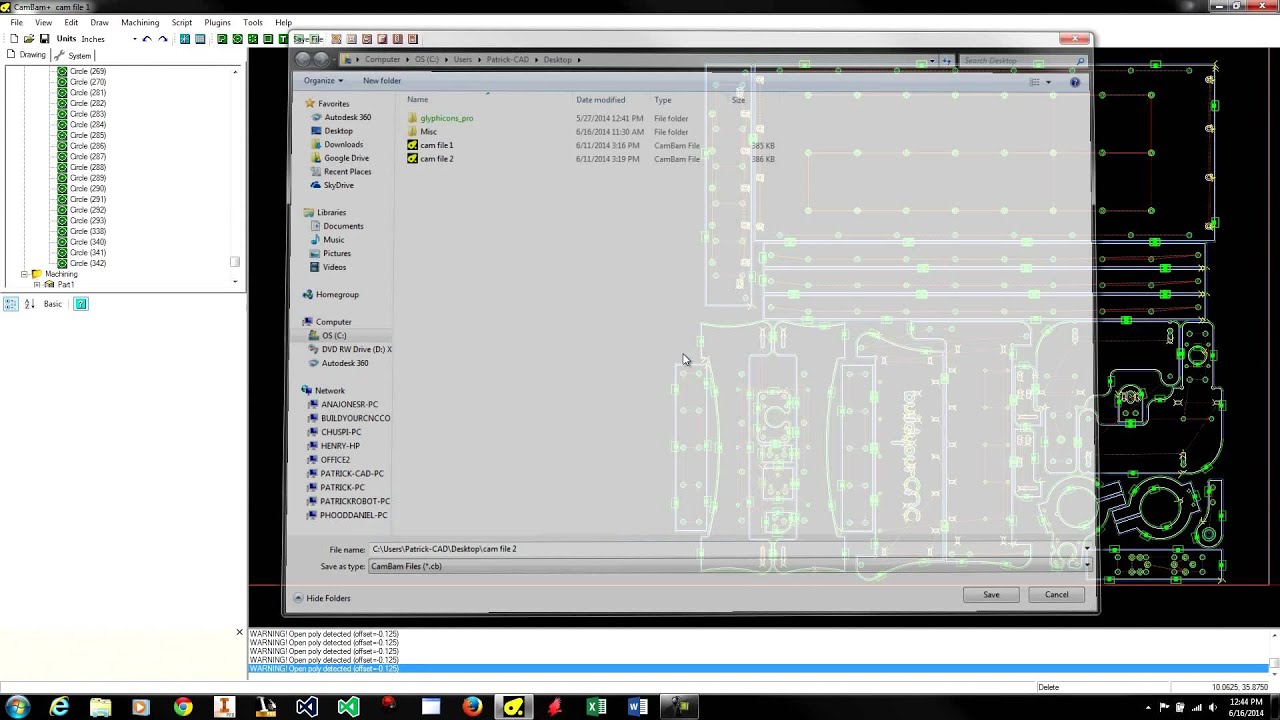Click the dialog help question mark icon
This screenshot has height=720, width=1280.
click(x=1075, y=82)
